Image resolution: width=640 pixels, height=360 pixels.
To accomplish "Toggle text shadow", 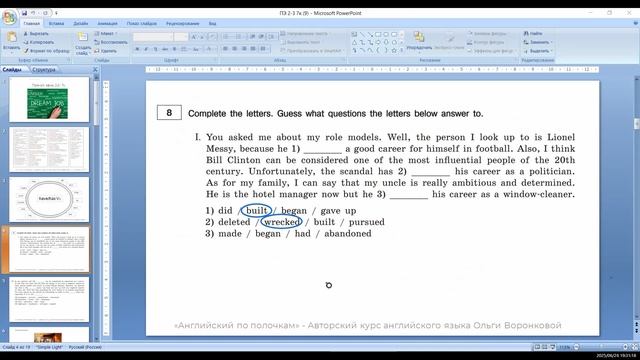I will click(x=174, y=49).
